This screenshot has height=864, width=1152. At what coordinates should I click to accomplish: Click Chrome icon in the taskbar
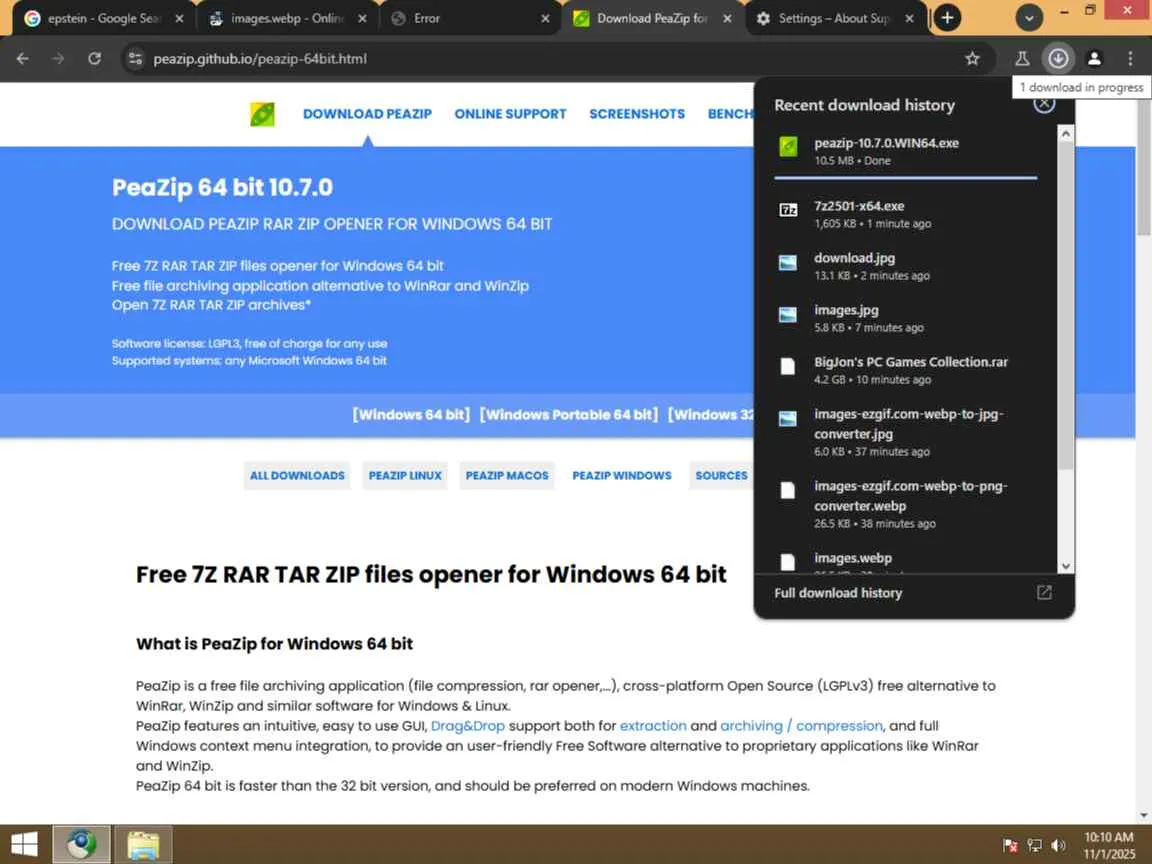point(82,844)
